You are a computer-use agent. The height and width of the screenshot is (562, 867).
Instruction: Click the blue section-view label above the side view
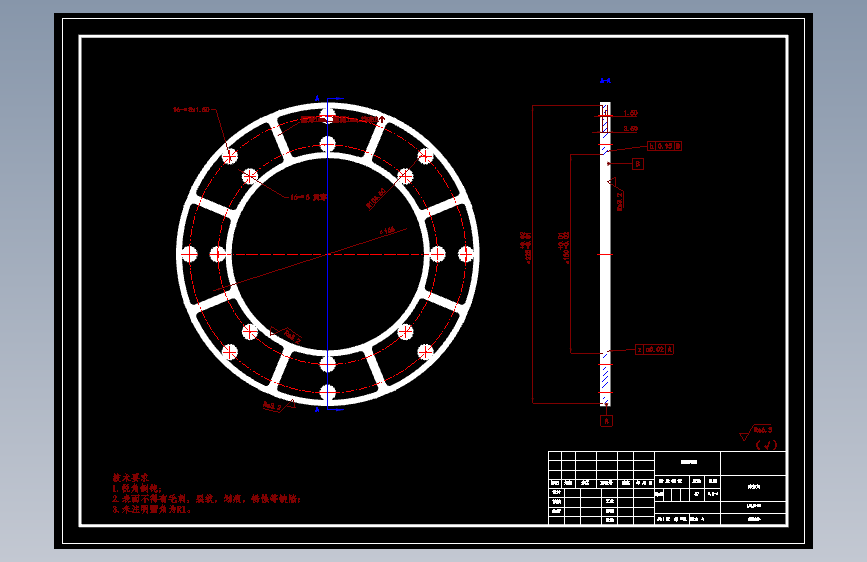(605, 81)
